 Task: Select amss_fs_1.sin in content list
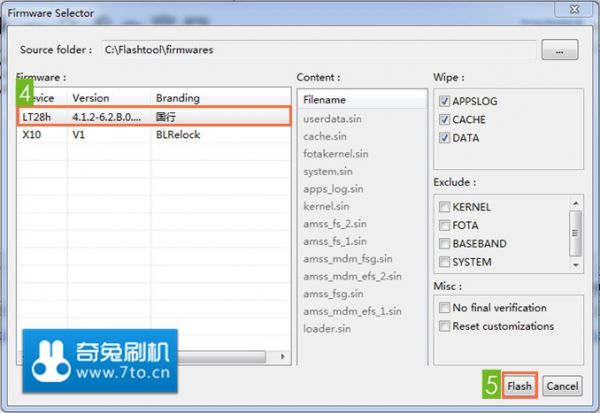335,242
